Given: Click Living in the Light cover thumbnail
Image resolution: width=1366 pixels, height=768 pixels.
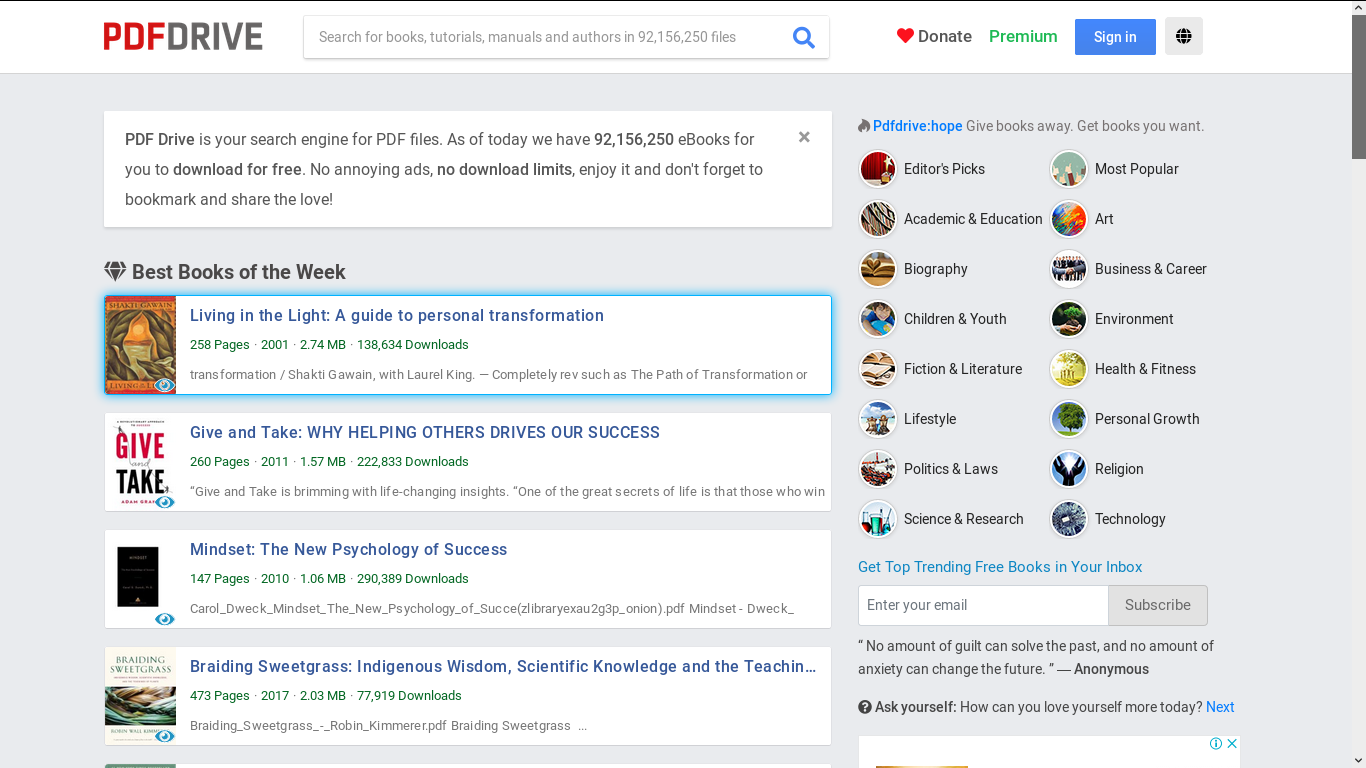Looking at the screenshot, I should (141, 344).
